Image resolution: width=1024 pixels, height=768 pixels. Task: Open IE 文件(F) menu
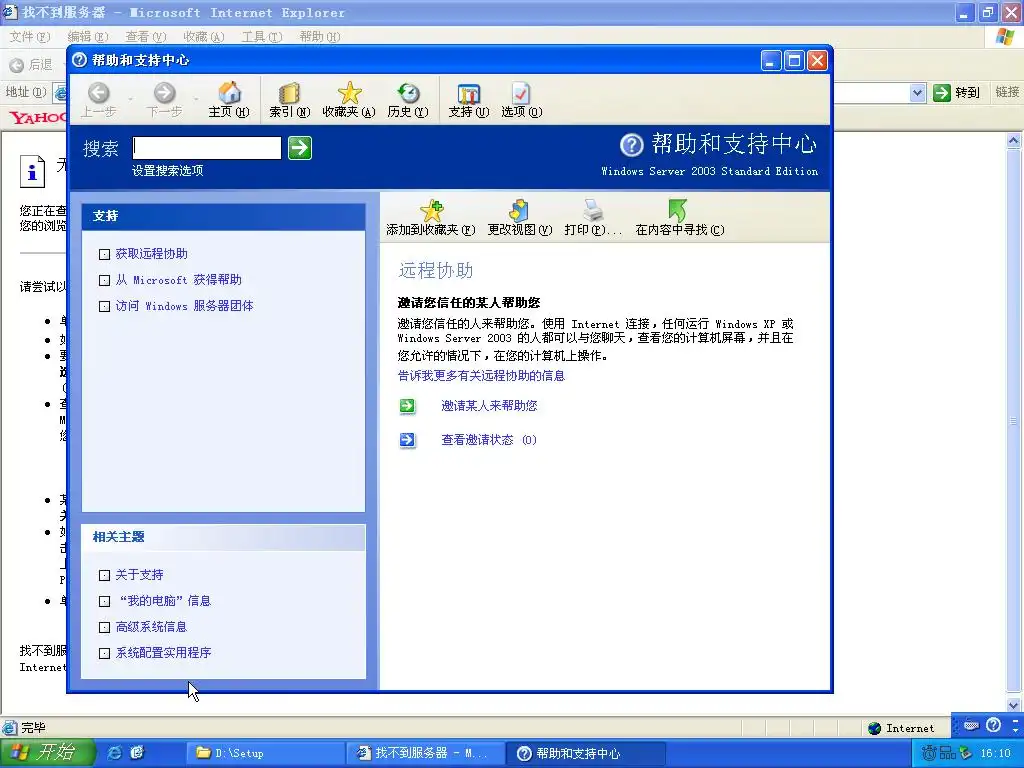pyautogui.click(x=29, y=37)
